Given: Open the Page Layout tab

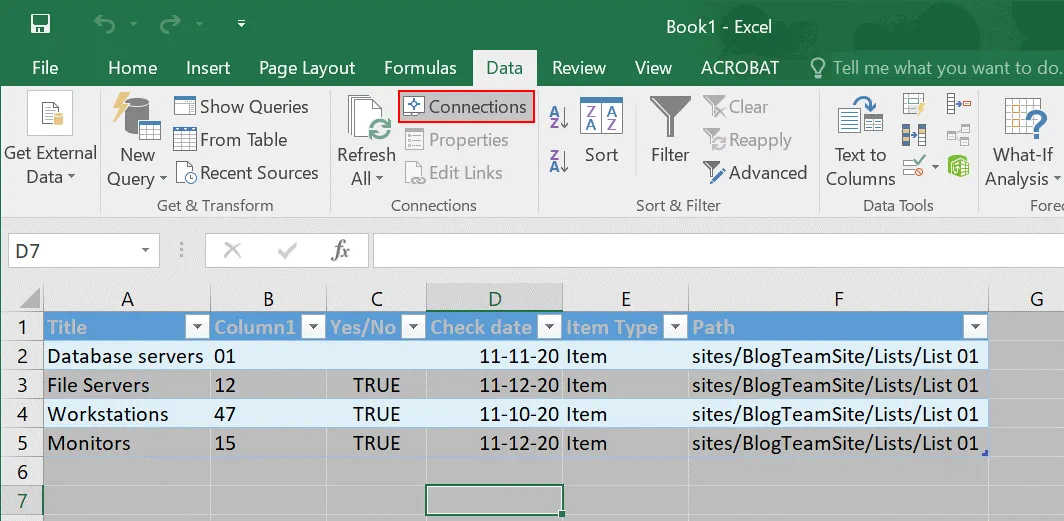Looking at the screenshot, I should click(307, 68).
